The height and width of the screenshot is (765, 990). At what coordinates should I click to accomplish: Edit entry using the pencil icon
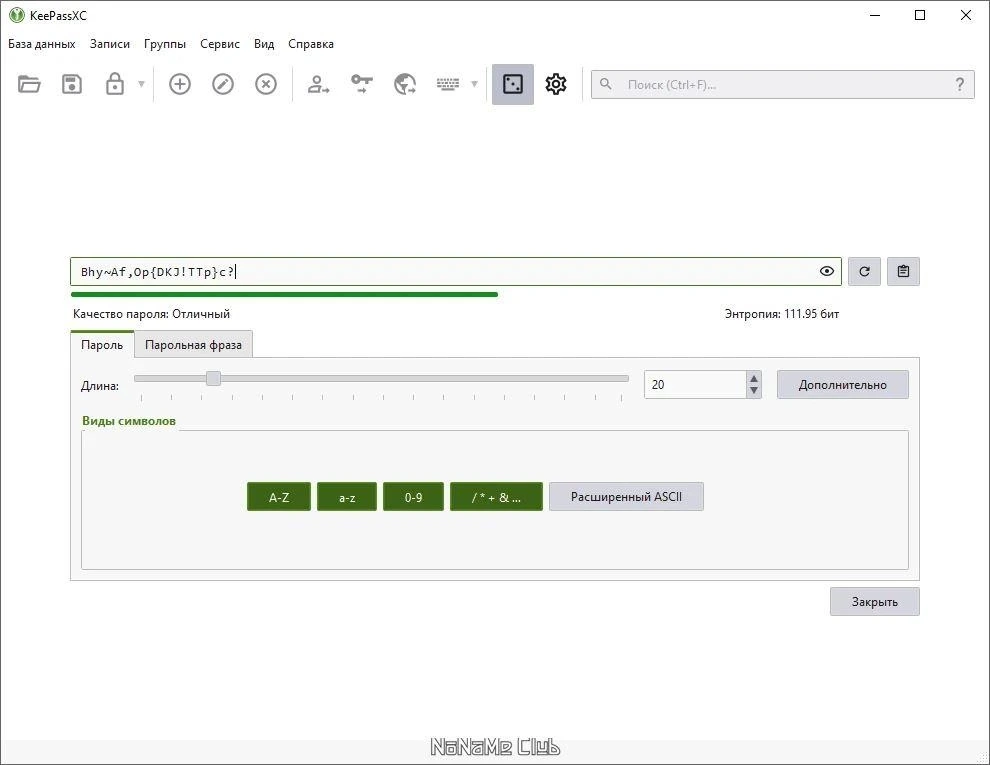223,84
